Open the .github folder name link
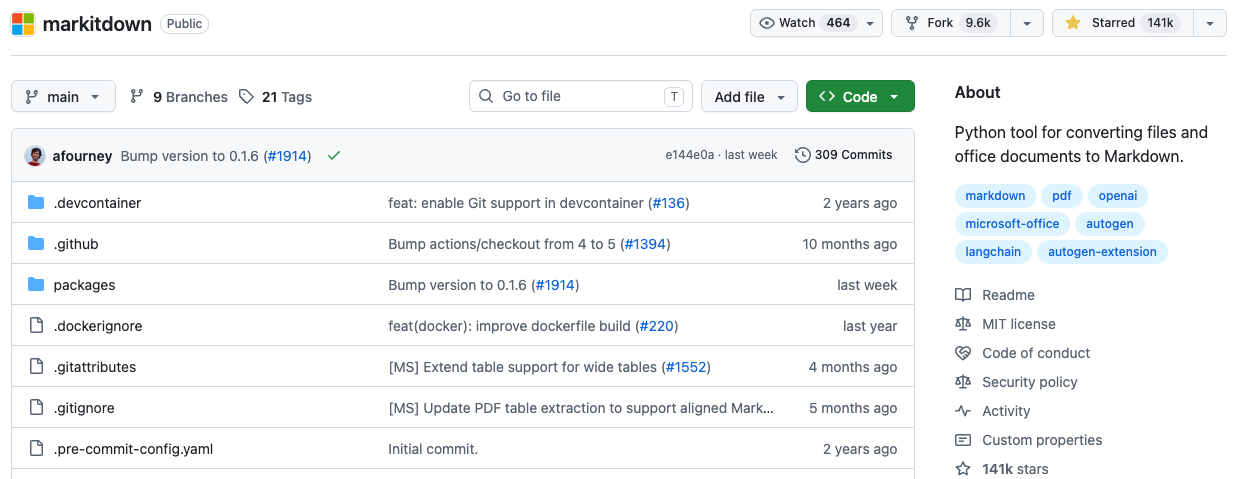The width and height of the screenshot is (1234, 479). (x=76, y=244)
